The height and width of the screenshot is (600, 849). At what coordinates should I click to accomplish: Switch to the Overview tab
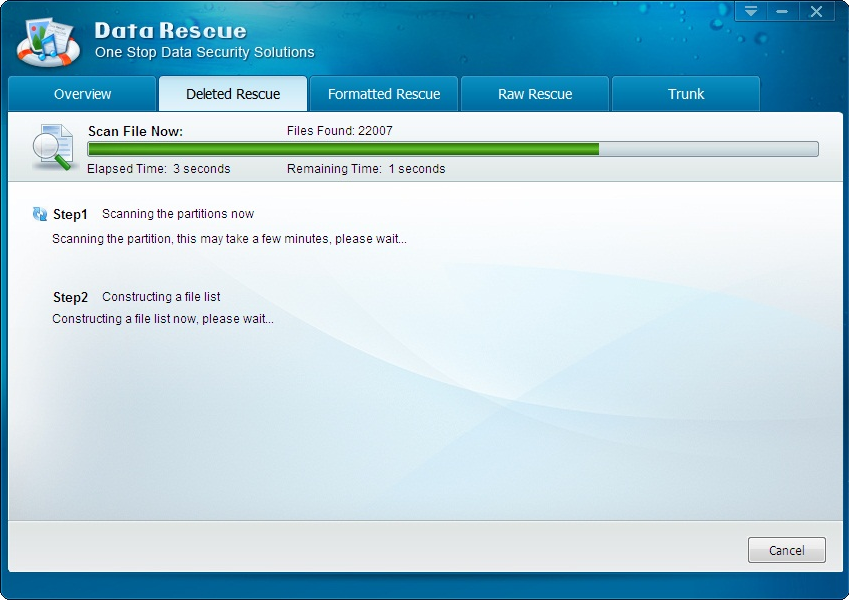pos(83,94)
